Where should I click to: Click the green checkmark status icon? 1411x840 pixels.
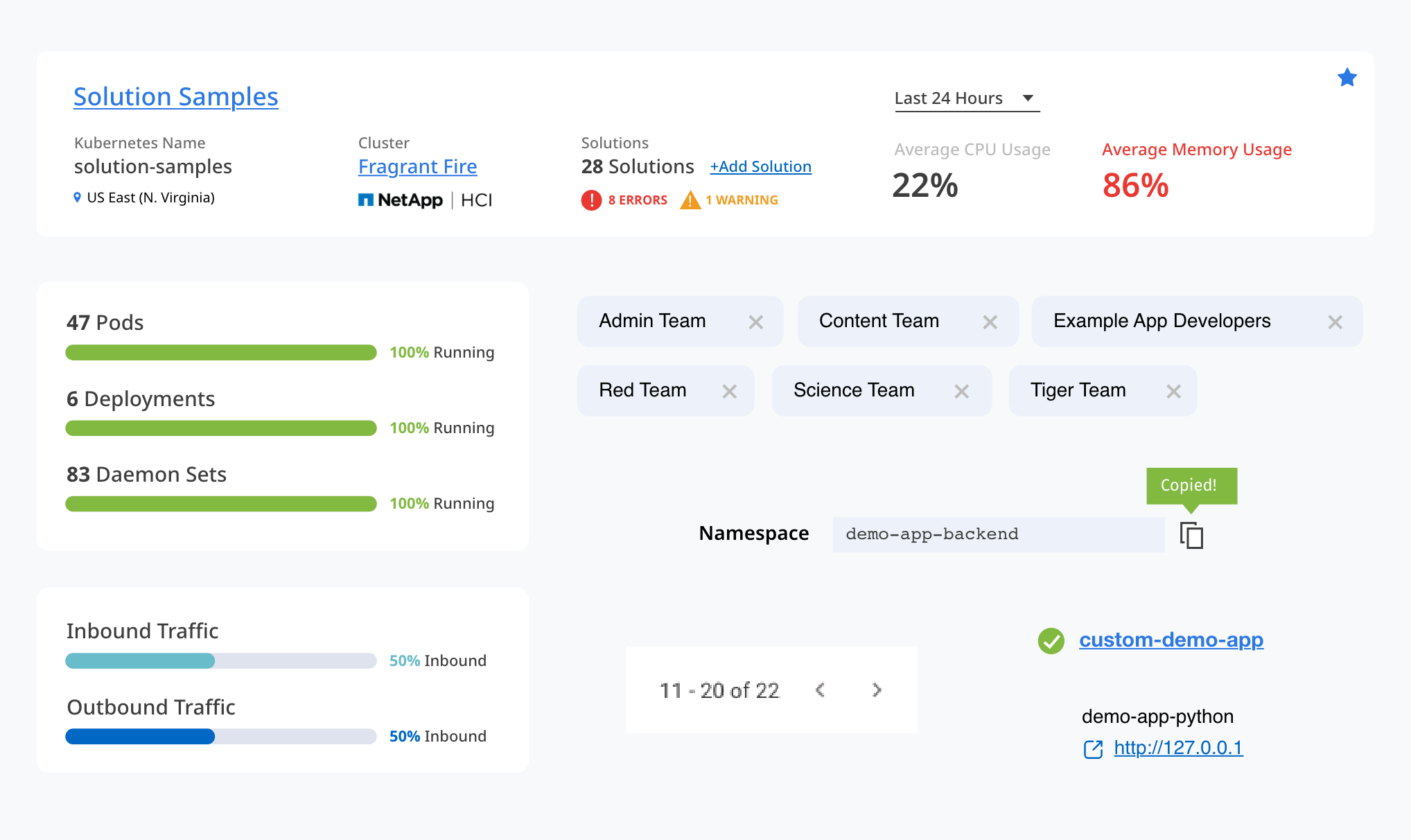(1051, 640)
